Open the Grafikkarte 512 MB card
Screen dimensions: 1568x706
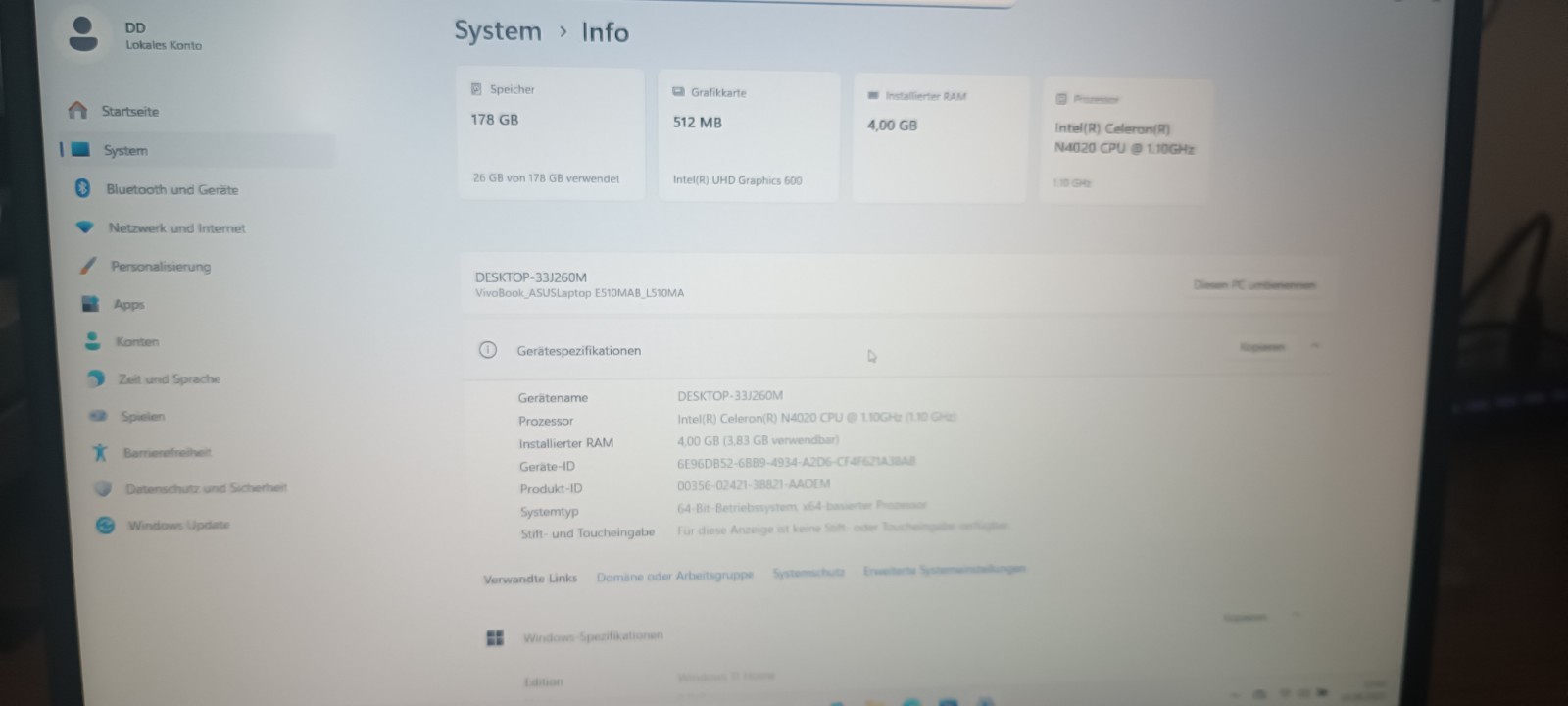[x=749, y=136]
